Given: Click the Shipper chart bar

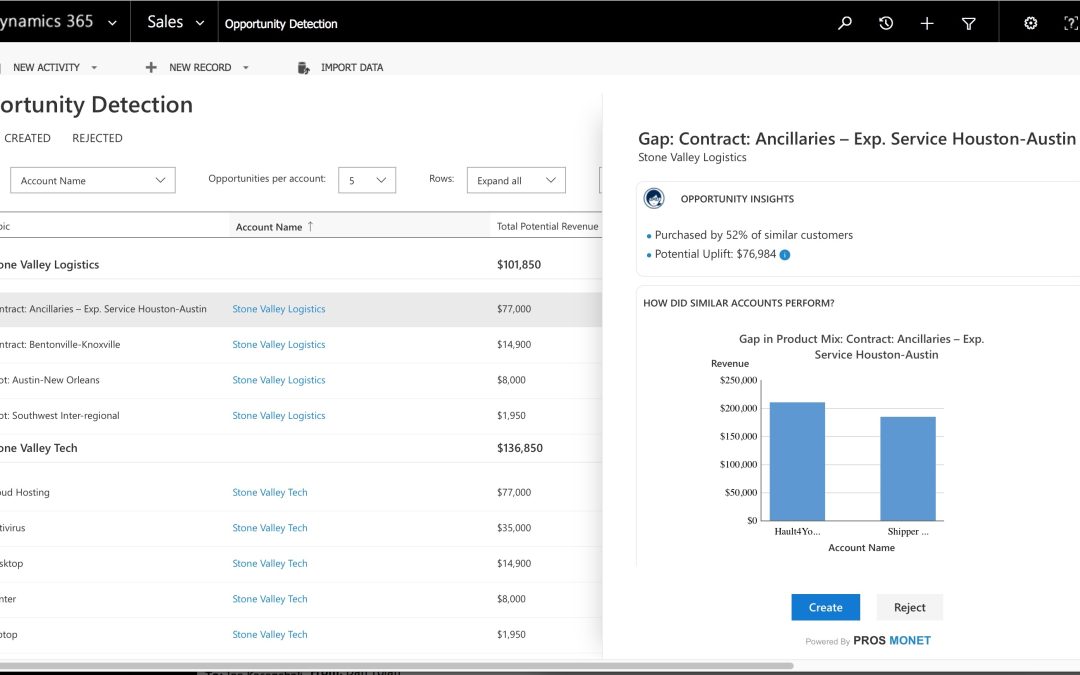Looking at the screenshot, I should pos(908,468).
